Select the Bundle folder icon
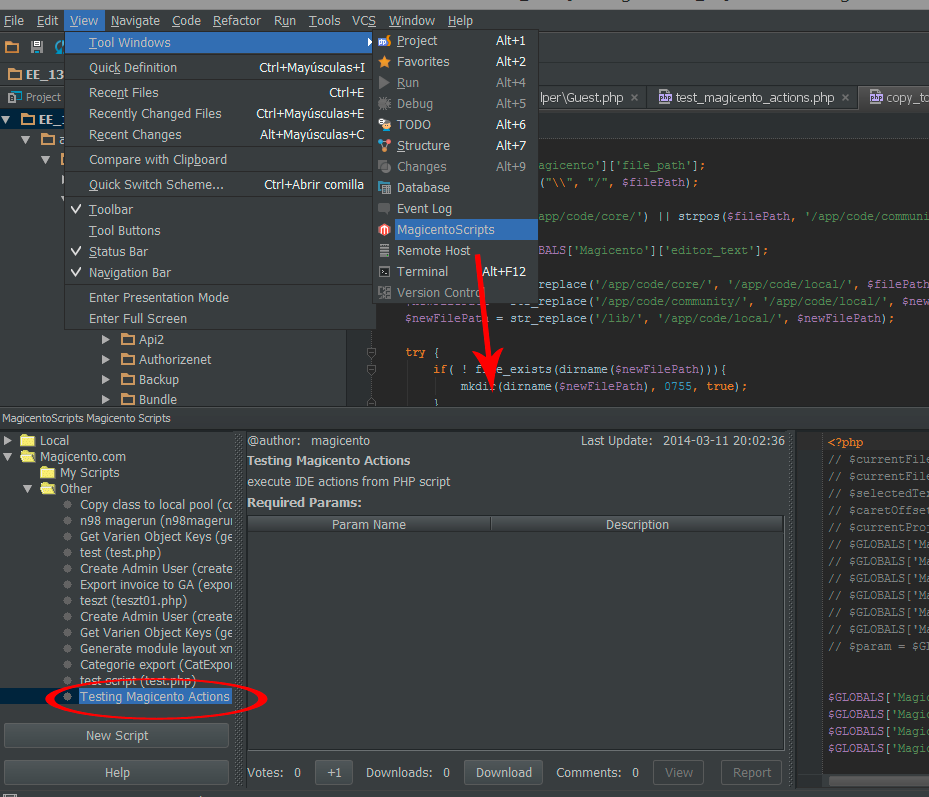The height and width of the screenshot is (797, 929). 128,399
